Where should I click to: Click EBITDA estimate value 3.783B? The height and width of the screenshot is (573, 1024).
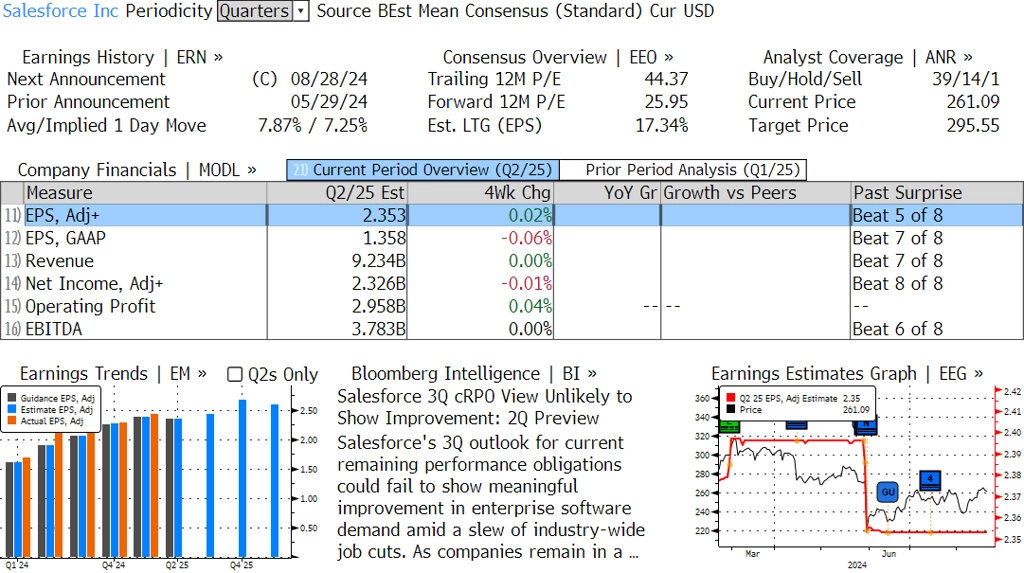coord(379,329)
